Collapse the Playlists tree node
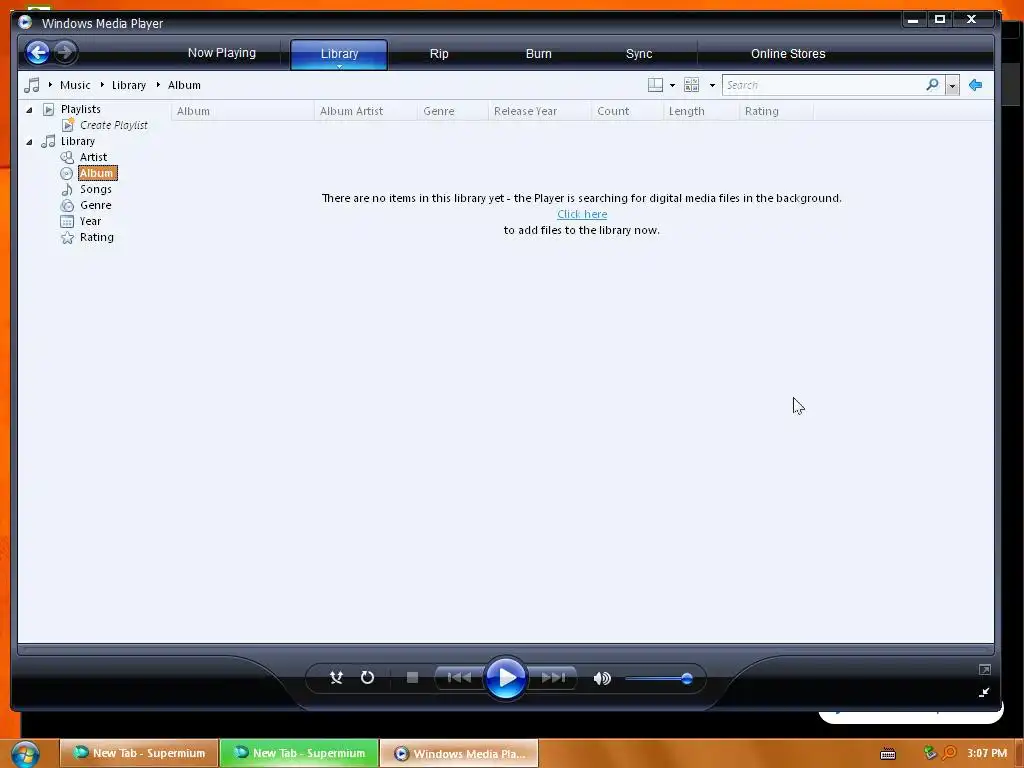This screenshot has width=1024, height=768. point(29,110)
